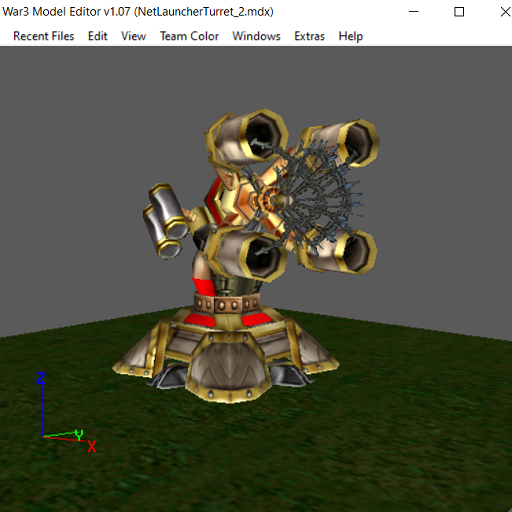This screenshot has height=512, width=512.
Task: Click the red team color stripe on base
Action: [x=200, y=320]
